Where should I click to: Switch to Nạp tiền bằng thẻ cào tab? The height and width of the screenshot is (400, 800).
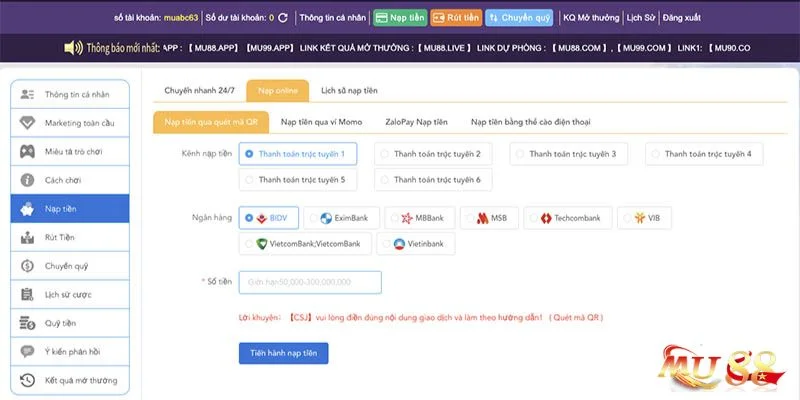pyautogui.click(x=531, y=122)
